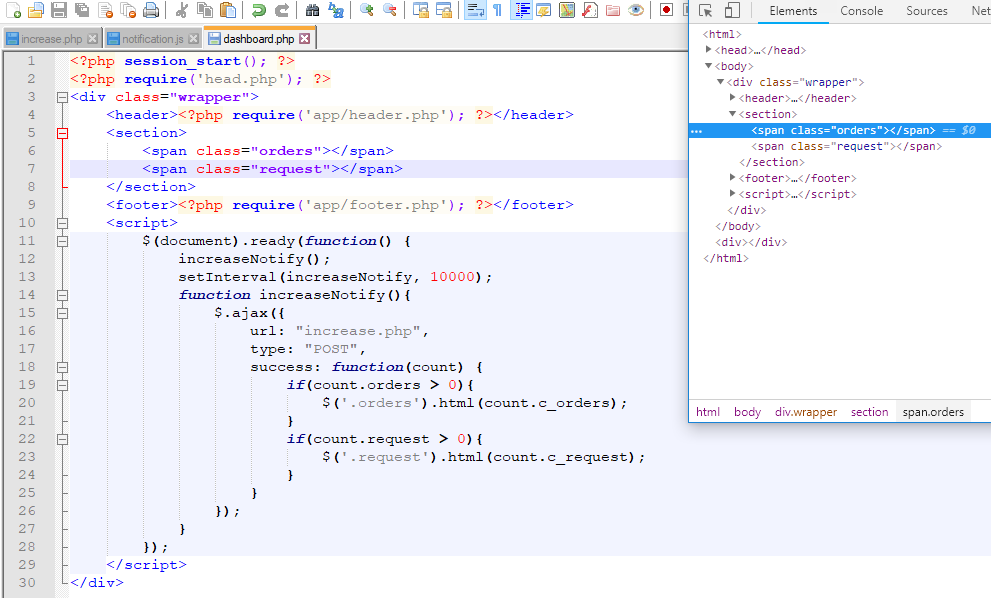Toggle the device toolbar in DevTools

click(x=732, y=11)
